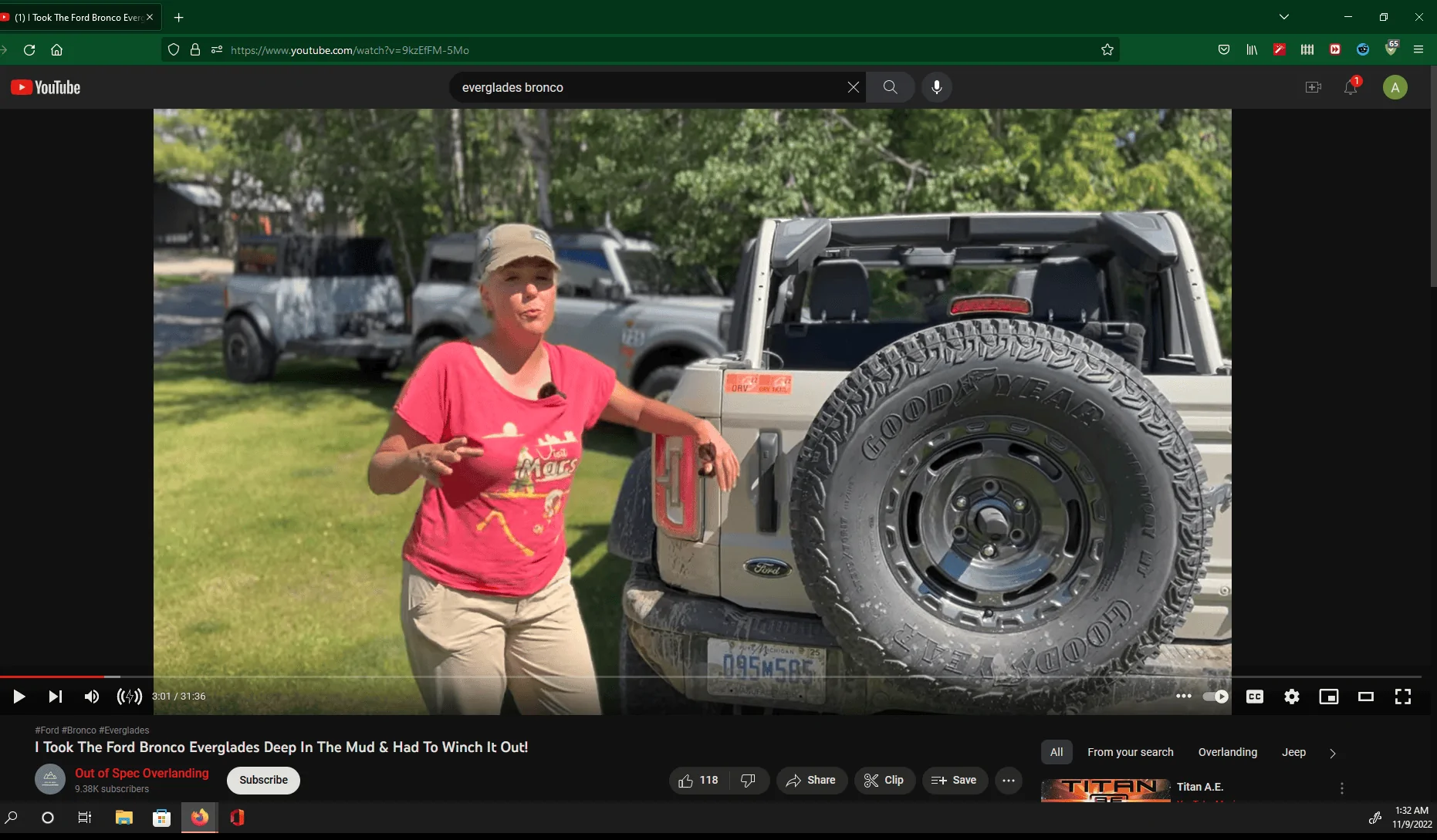Screen dimensions: 1437x840
Task: Select the From your search chip
Action: point(1130,752)
